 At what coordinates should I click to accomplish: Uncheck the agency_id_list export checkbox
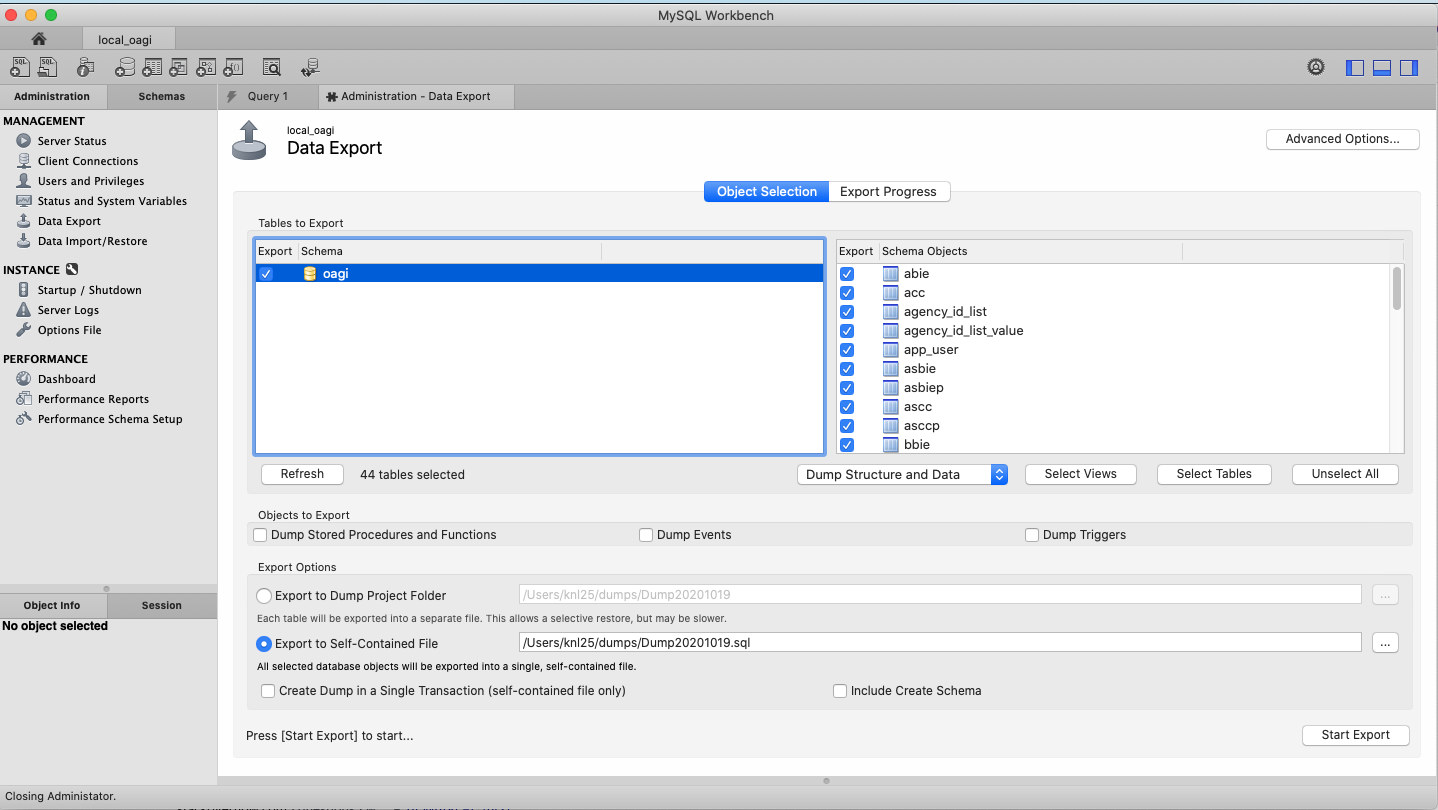coord(847,312)
